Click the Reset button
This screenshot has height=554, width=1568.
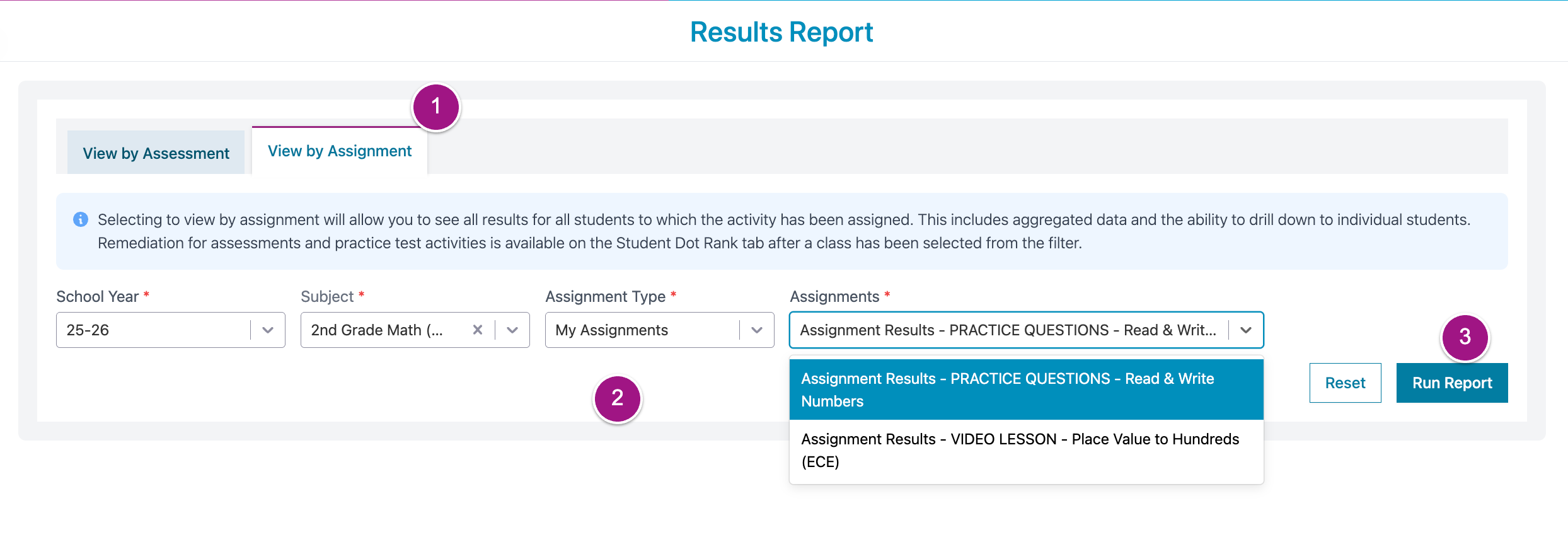(1345, 383)
